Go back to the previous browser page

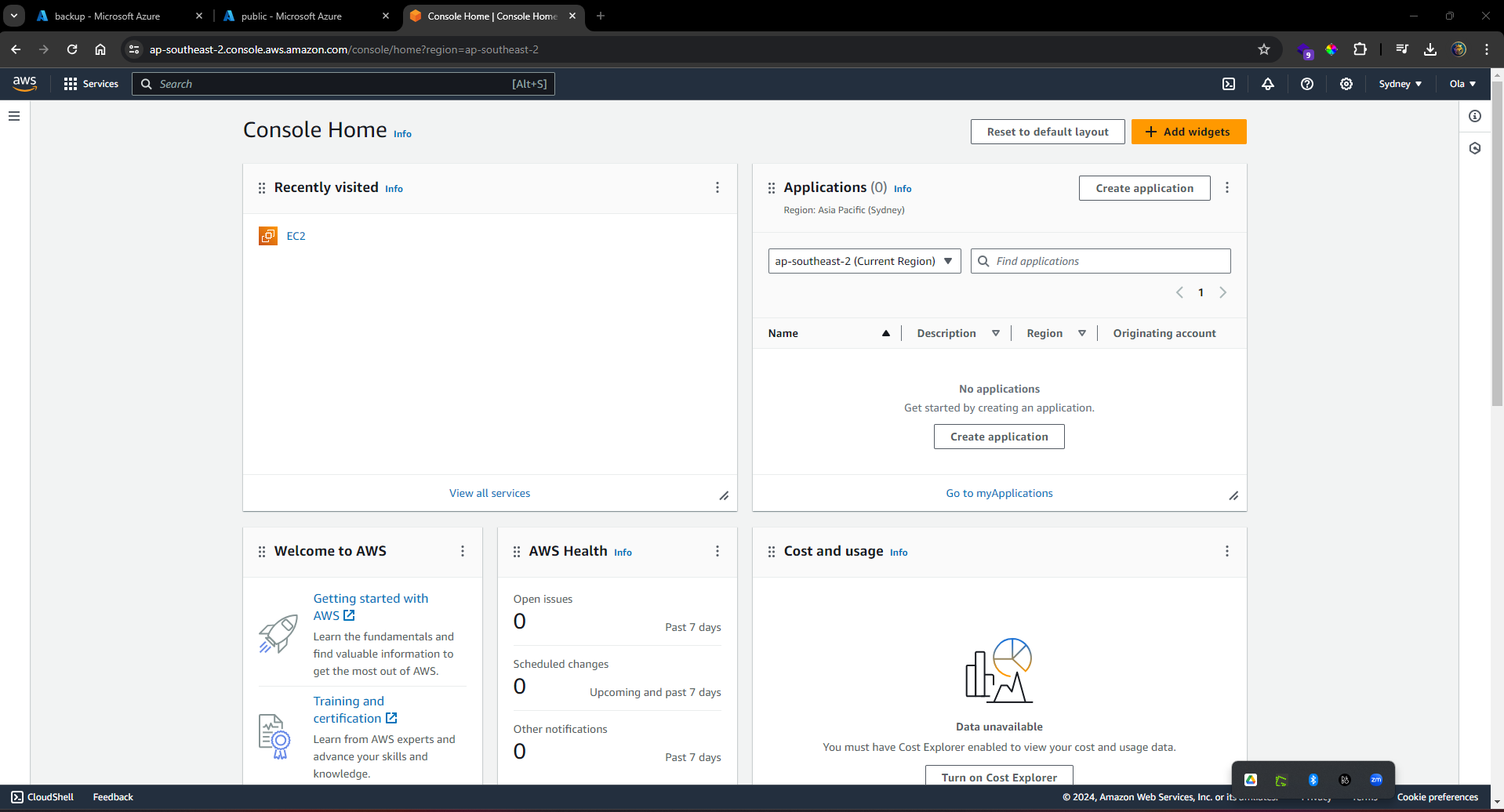point(16,49)
